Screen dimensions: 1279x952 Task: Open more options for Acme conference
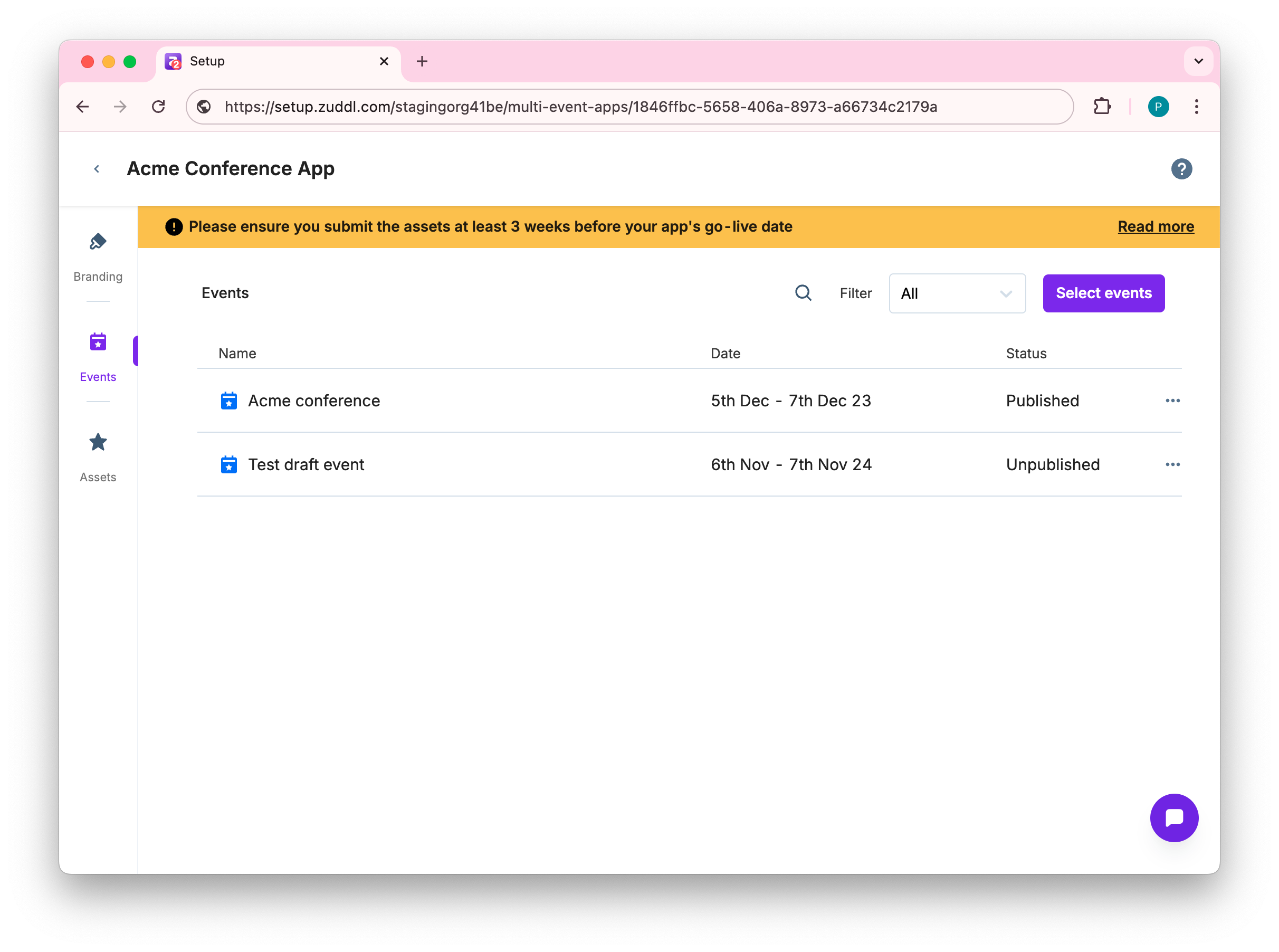pos(1172,401)
